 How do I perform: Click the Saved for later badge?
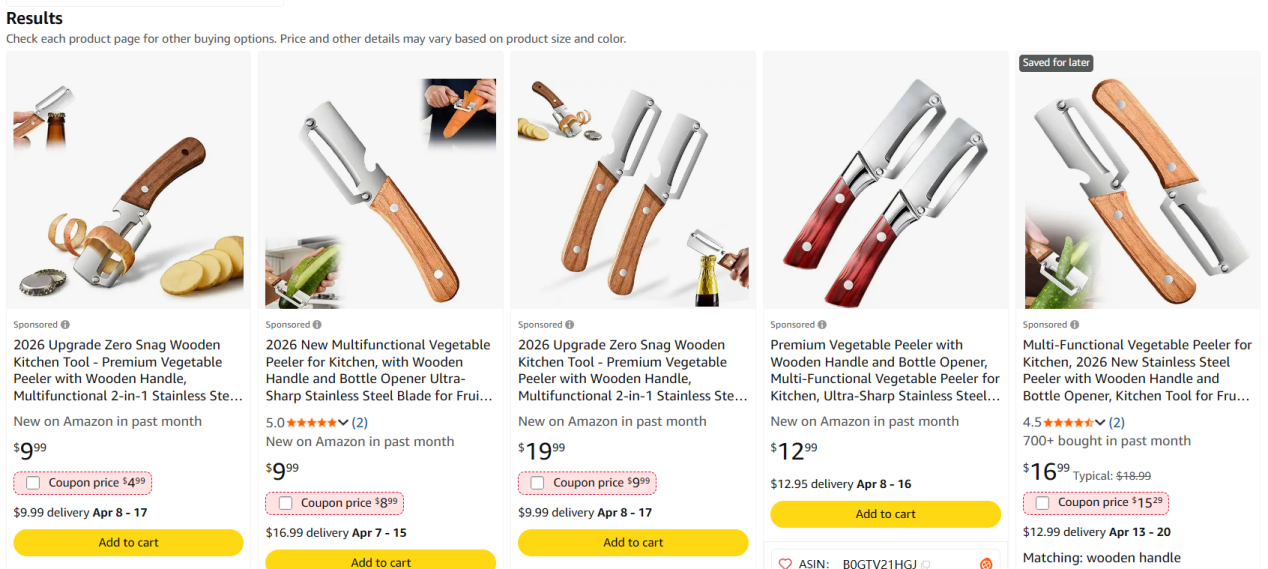(x=1056, y=62)
